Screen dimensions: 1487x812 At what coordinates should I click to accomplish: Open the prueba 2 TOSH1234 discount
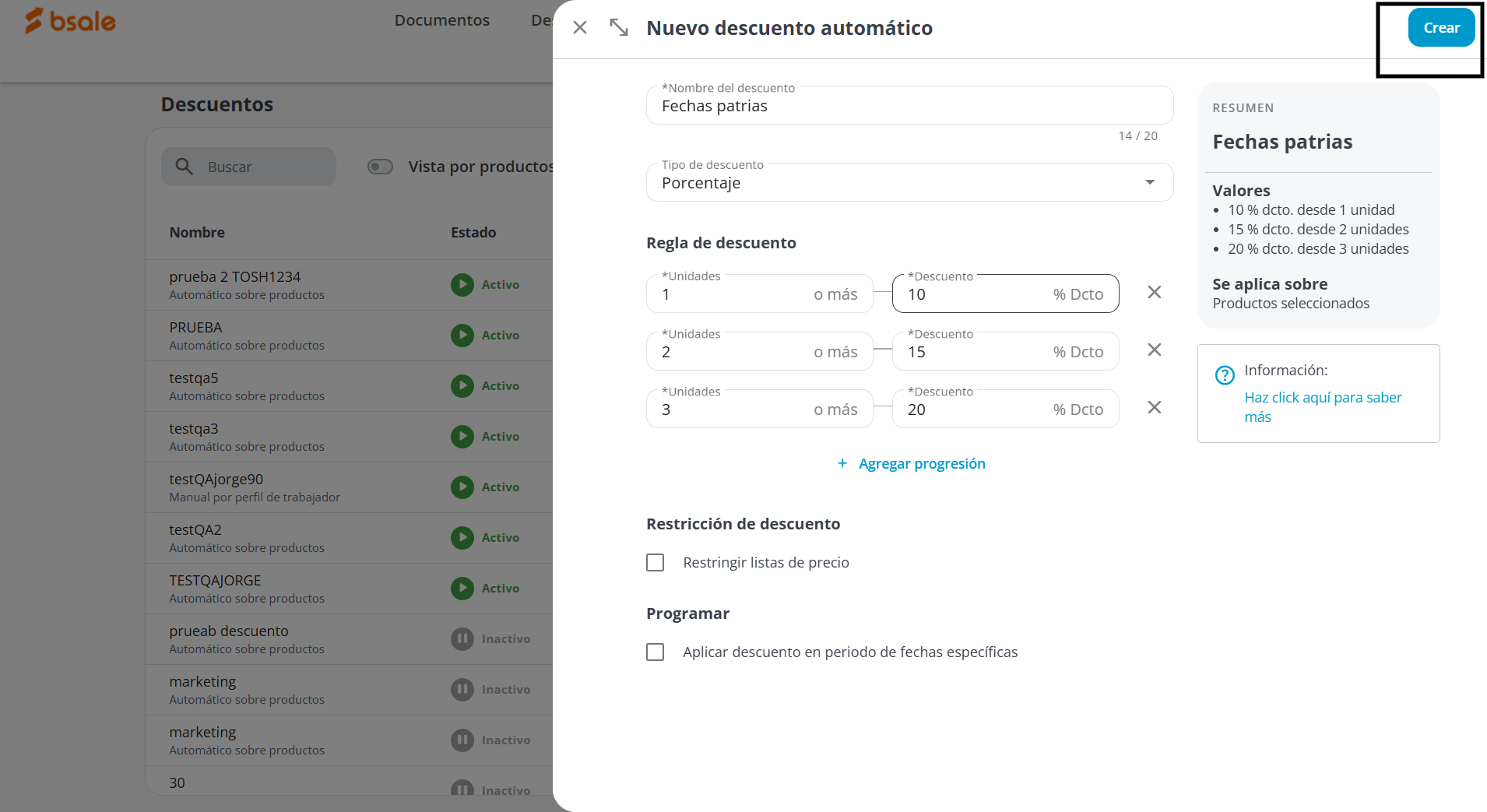[x=349, y=285]
